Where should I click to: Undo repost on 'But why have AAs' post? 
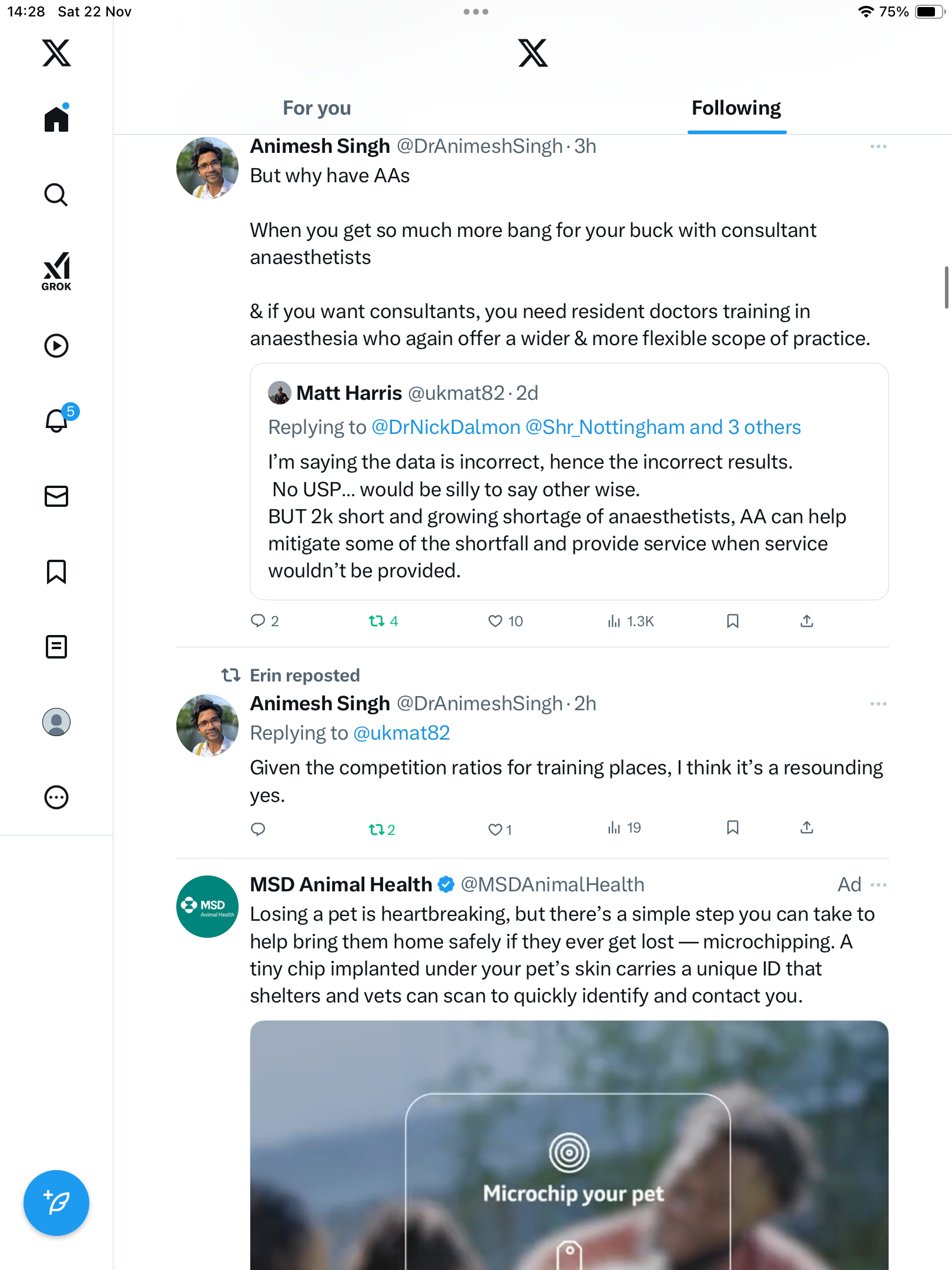(377, 621)
